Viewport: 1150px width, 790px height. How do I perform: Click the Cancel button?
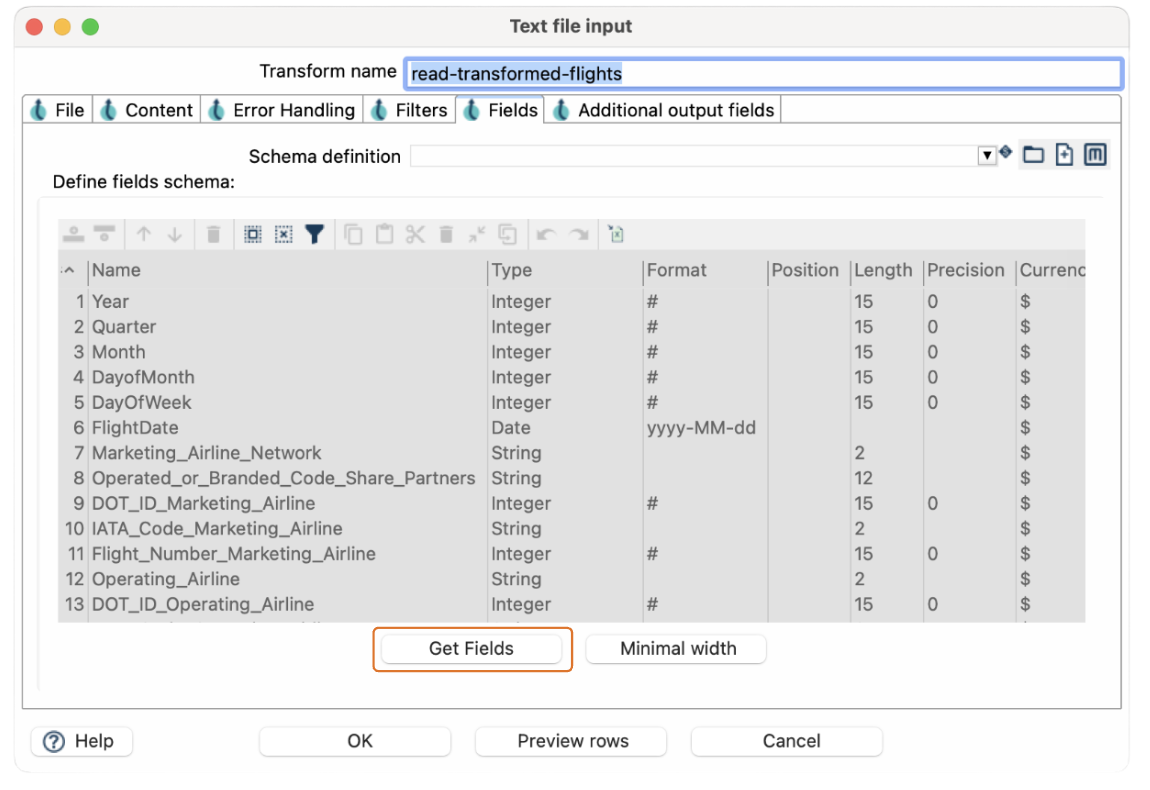point(787,742)
